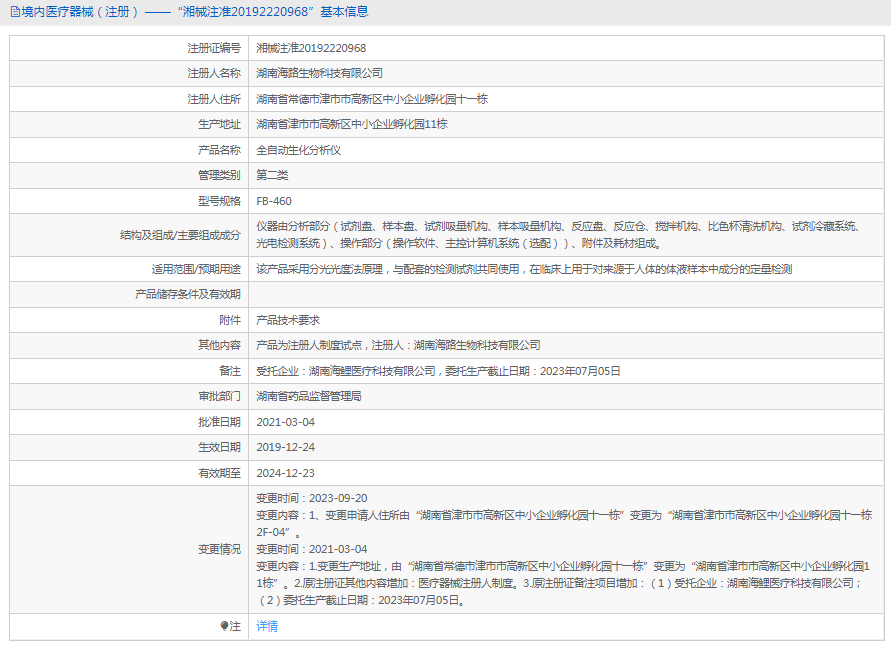This screenshot has width=891, height=648.
Task: Open the 详情 link
Action: coord(267,626)
